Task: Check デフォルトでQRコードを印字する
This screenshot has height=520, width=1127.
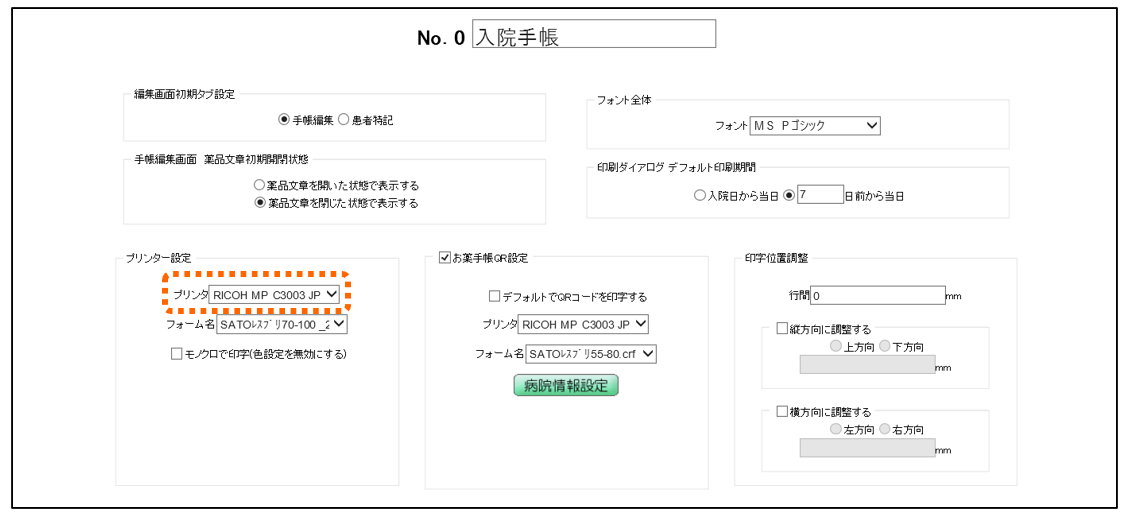Action: [494, 297]
